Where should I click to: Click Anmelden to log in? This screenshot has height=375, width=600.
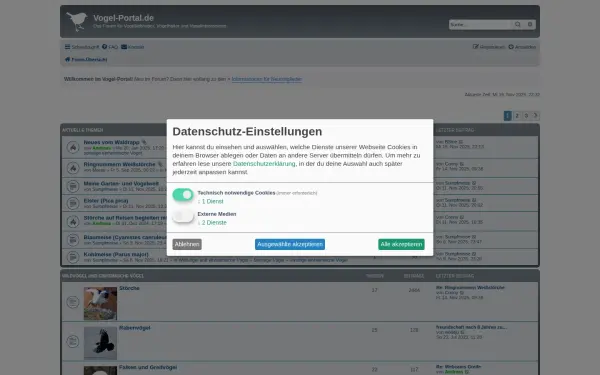[522, 47]
